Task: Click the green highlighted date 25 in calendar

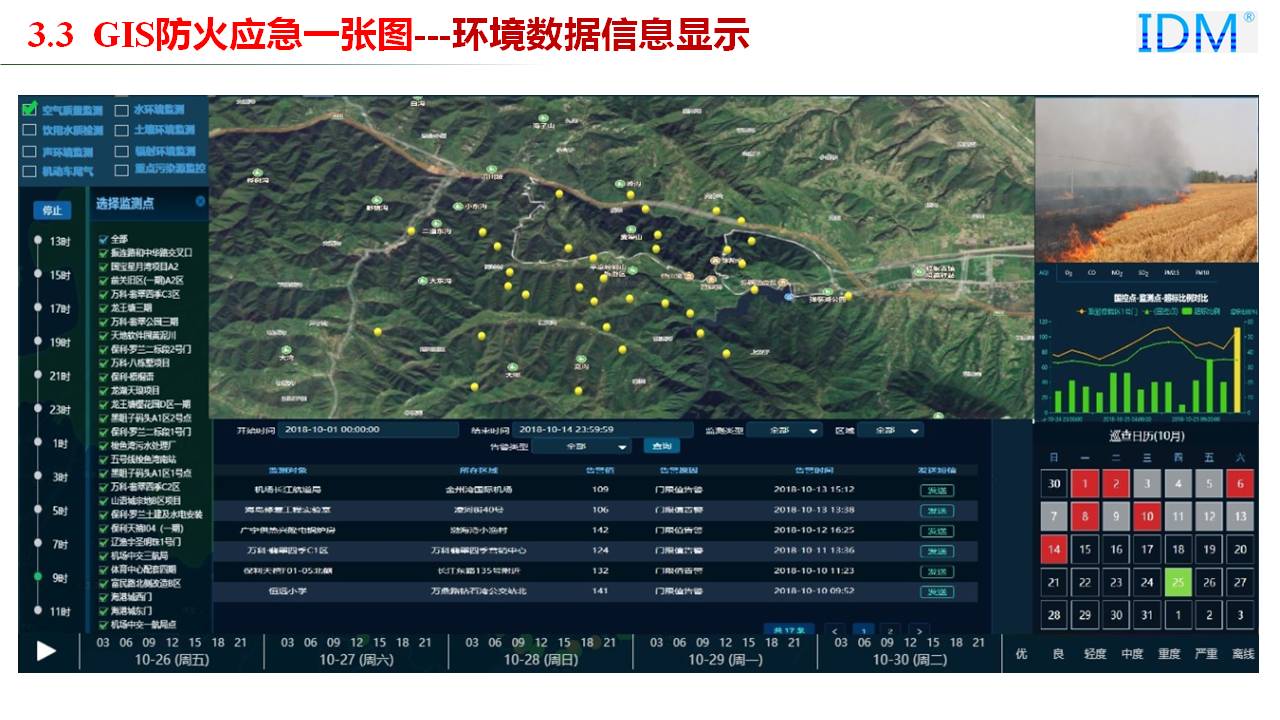Action: click(x=1178, y=581)
